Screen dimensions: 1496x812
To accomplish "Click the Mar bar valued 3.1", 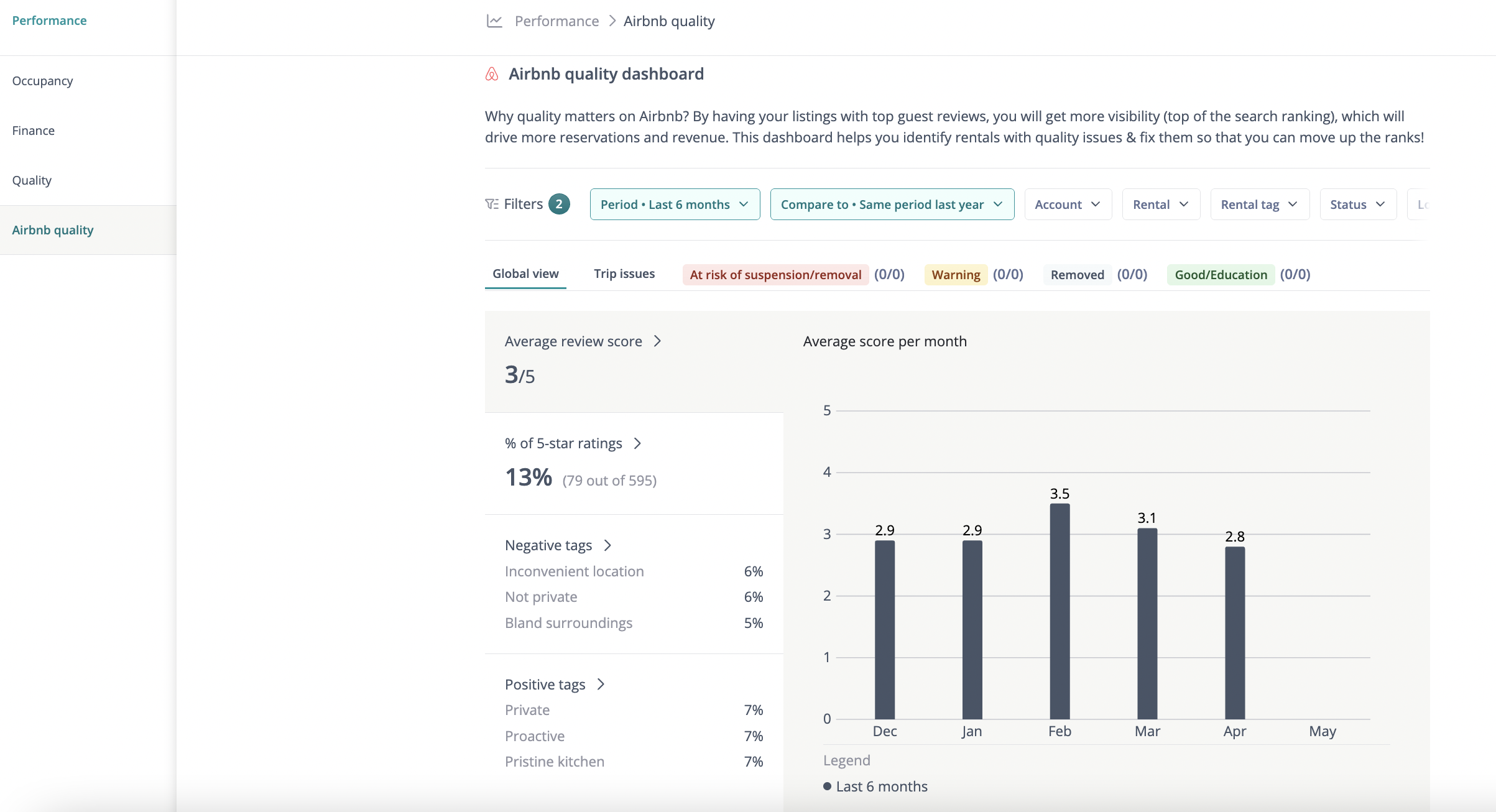I will 1147,624.
